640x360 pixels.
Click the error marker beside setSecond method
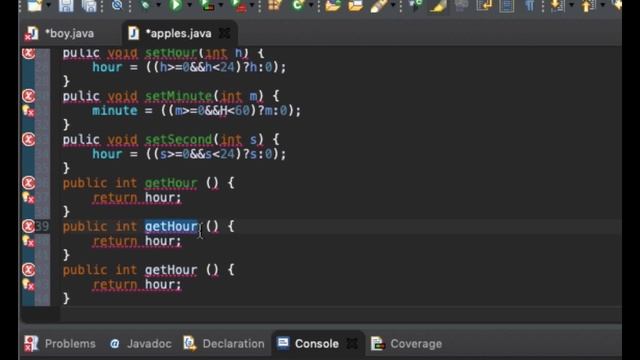click(x=28, y=139)
